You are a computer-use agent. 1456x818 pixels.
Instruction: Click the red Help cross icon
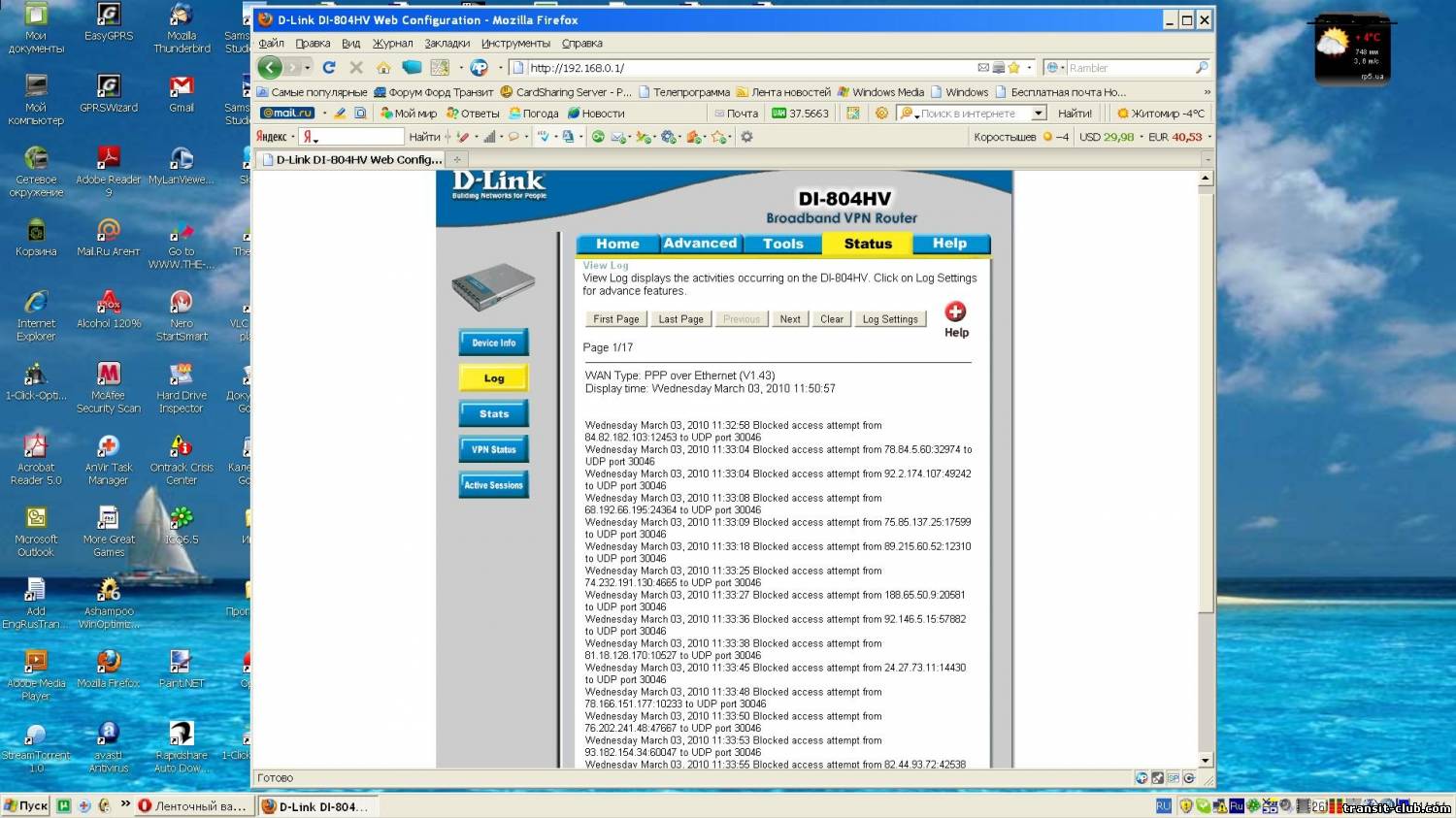click(x=956, y=311)
